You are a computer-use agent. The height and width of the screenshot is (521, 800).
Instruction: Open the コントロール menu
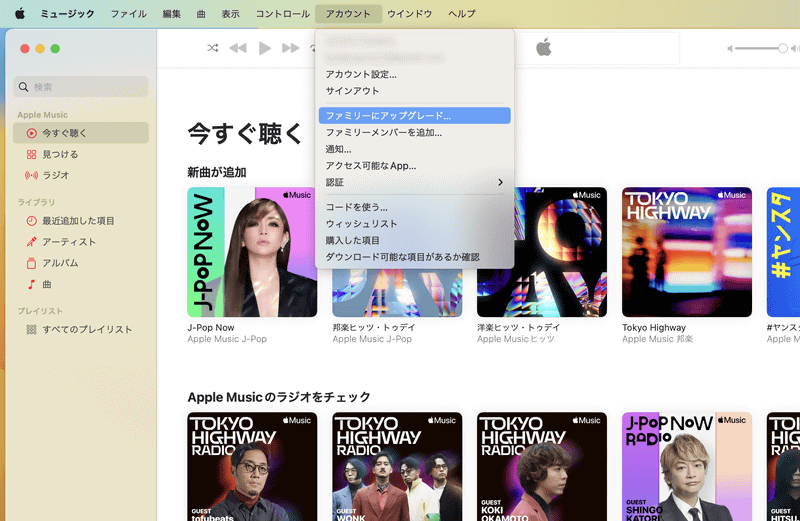(283, 14)
